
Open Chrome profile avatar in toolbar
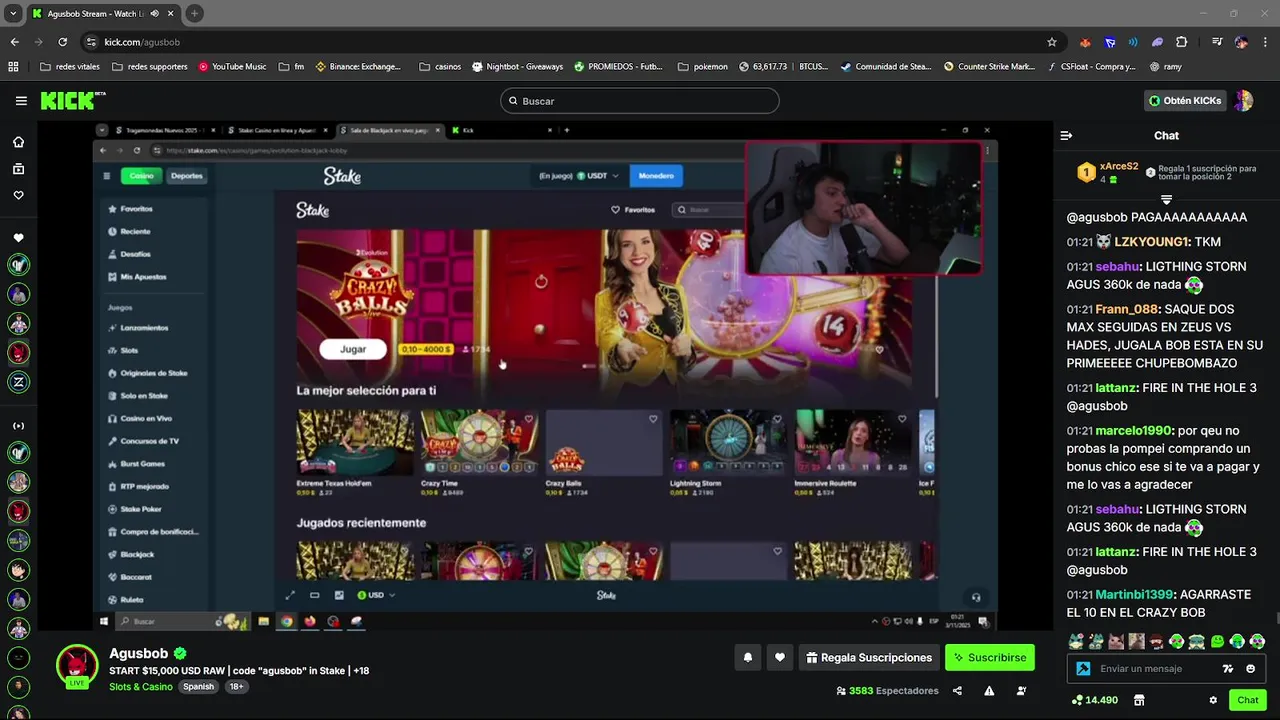[x=1241, y=42]
